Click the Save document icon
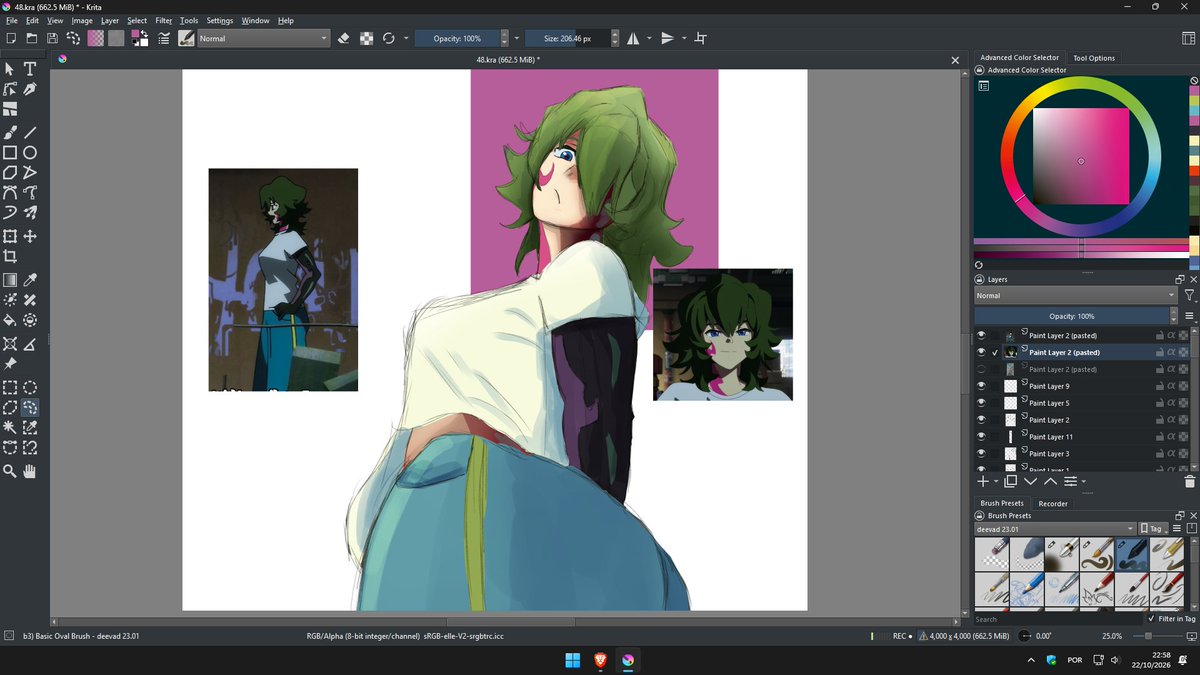1200x675 pixels. 52,38
